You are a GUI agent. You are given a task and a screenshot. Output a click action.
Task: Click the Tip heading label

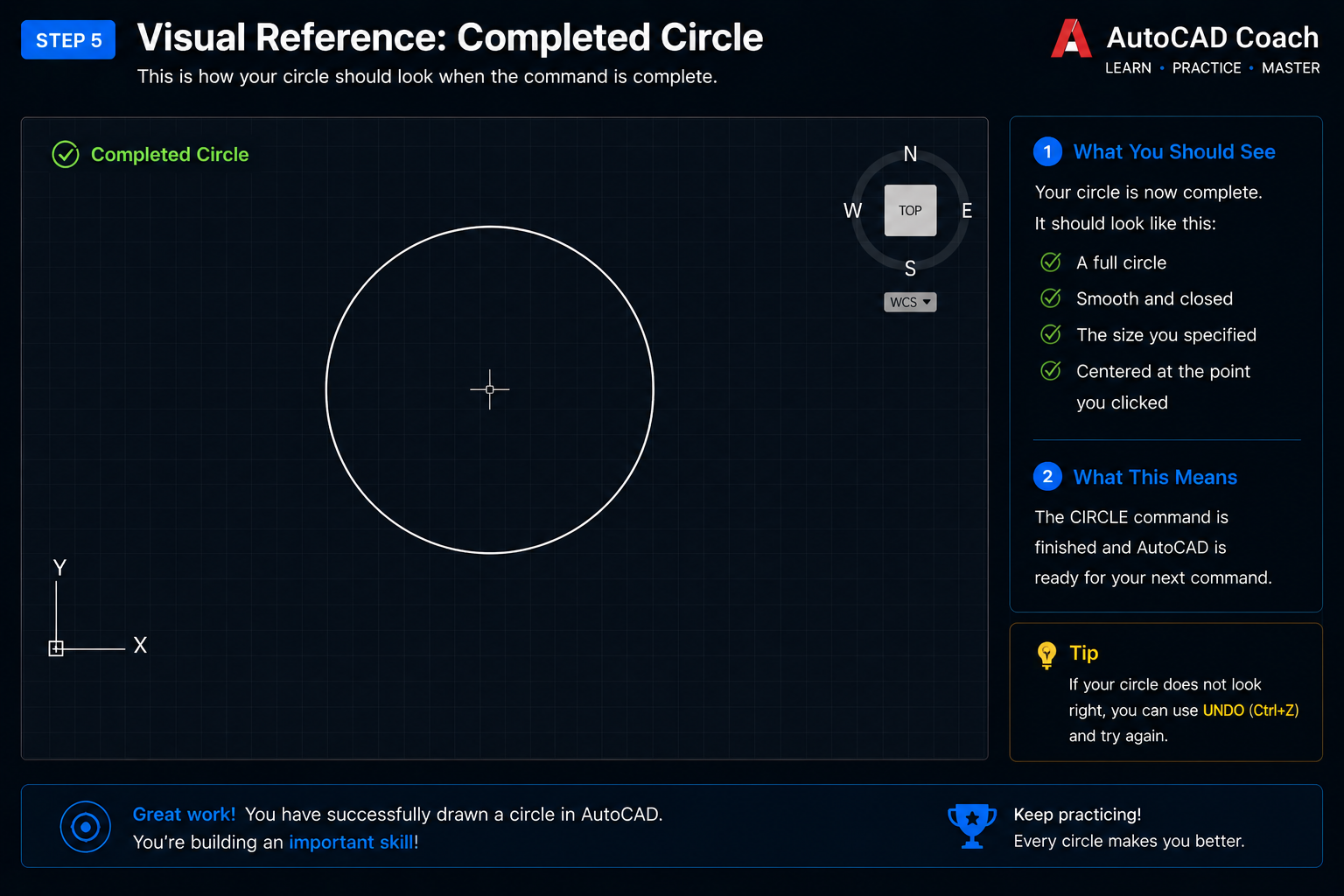(x=1084, y=654)
